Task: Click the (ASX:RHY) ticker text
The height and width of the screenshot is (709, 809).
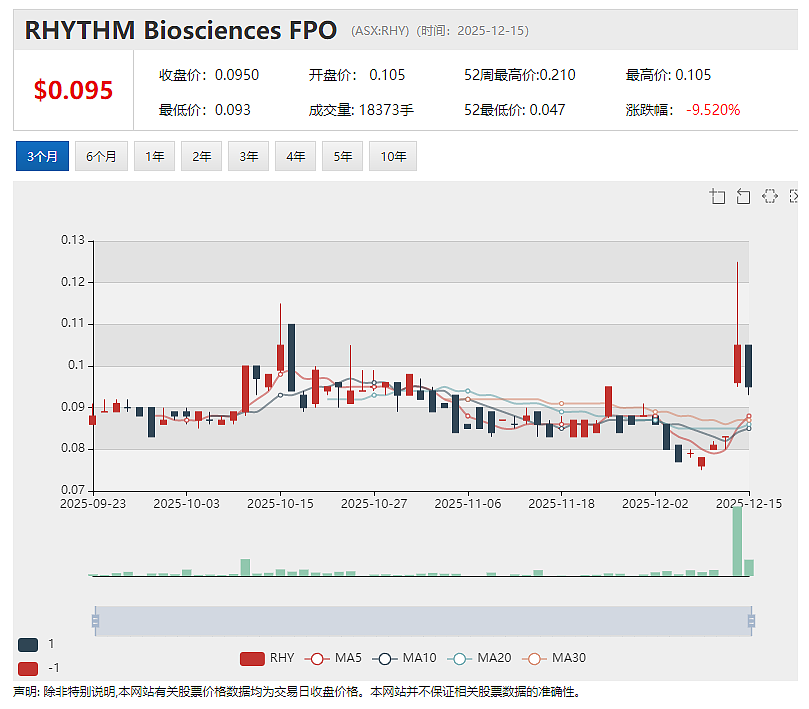Action: [380, 31]
